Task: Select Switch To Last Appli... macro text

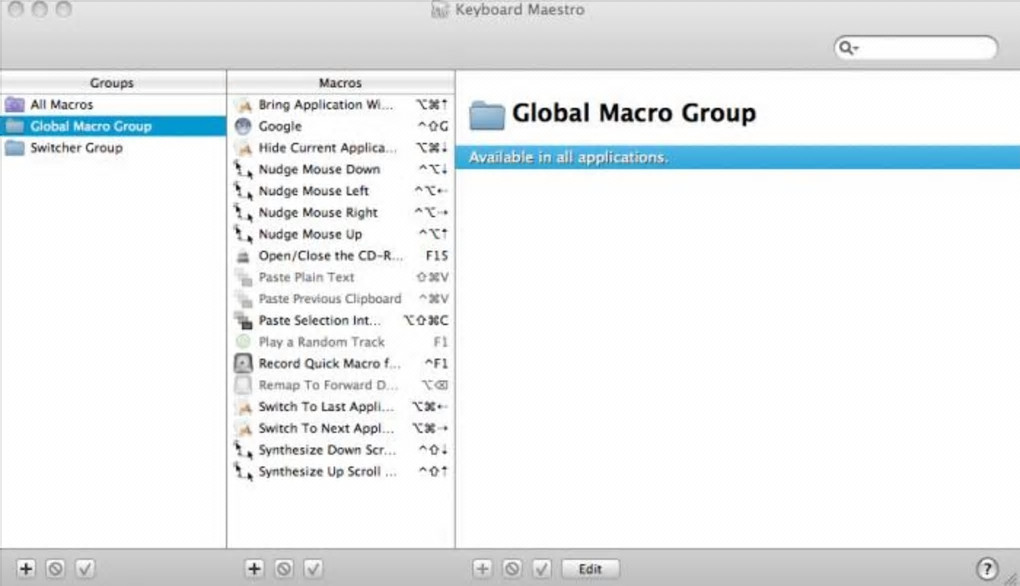Action: (327, 406)
